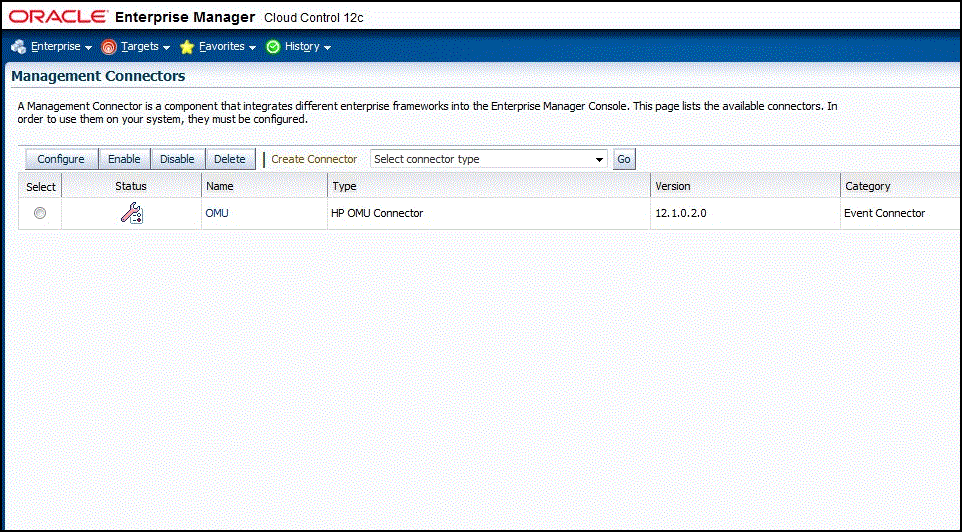Click the Status column header
The height and width of the screenshot is (532, 962).
point(131,186)
